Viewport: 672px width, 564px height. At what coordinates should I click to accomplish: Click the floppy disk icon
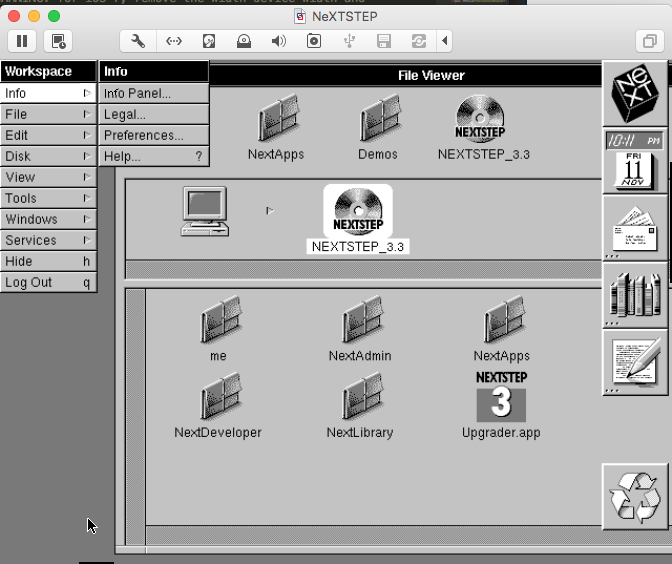tap(384, 41)
